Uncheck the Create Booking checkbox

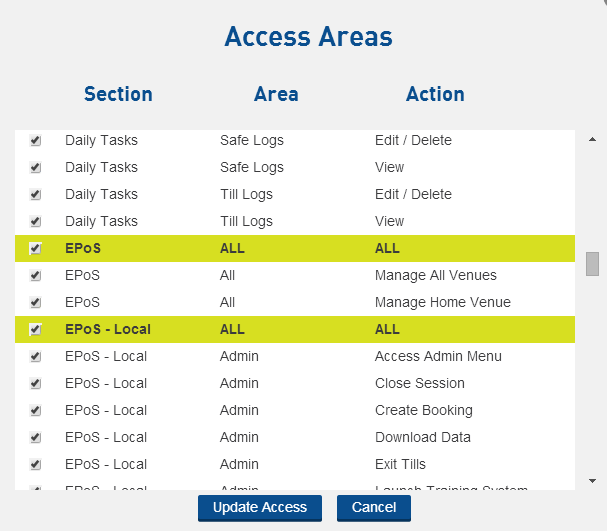(36, 411)
